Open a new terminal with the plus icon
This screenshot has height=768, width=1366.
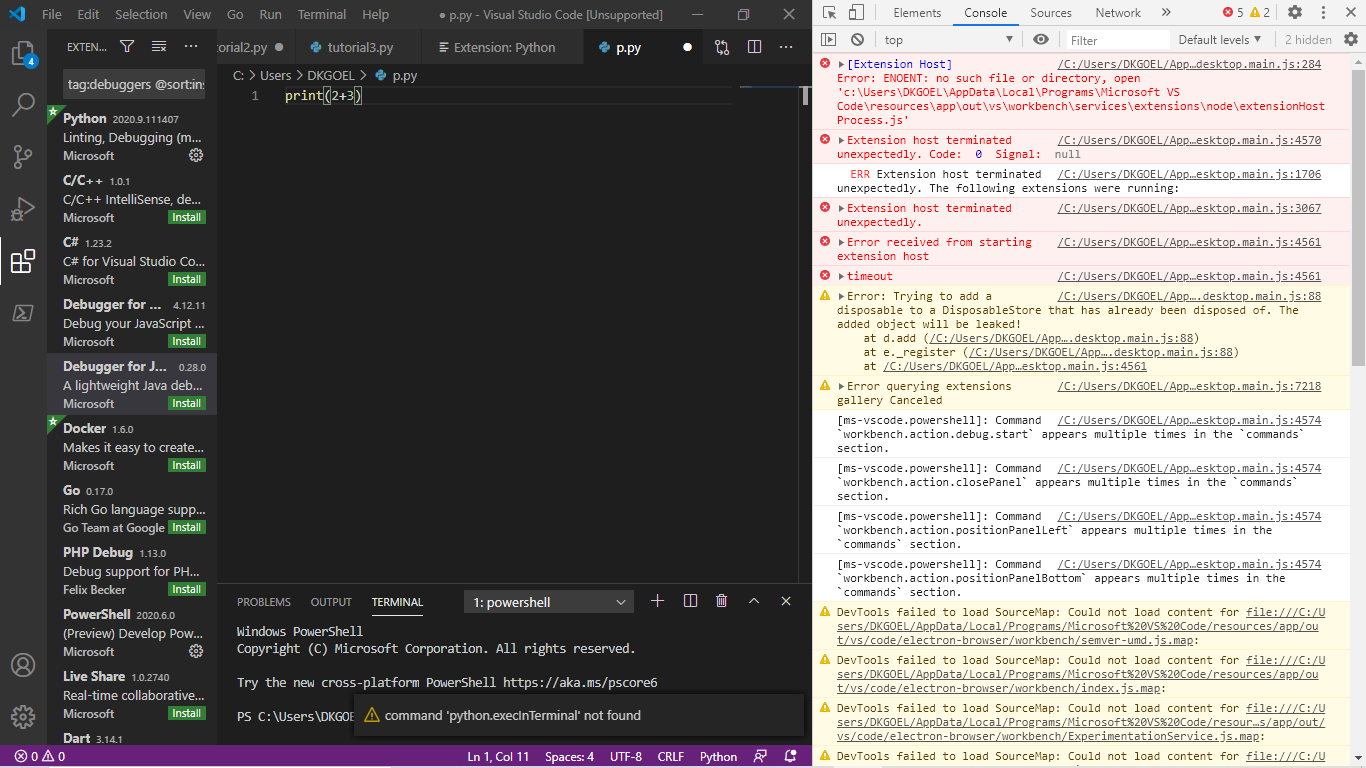[657, 601]
